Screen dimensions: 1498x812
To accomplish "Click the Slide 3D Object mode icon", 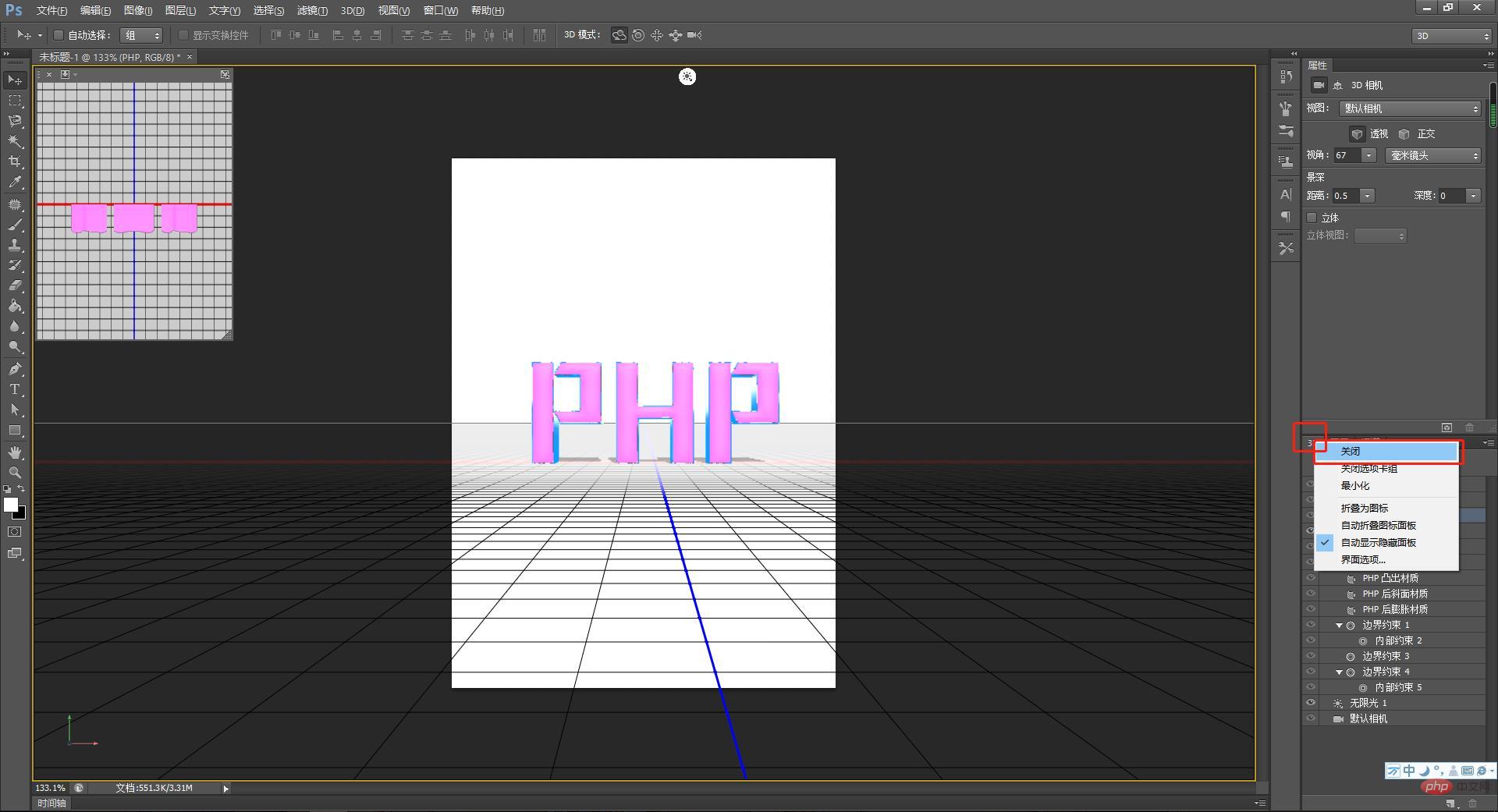I will click(676, 35).
